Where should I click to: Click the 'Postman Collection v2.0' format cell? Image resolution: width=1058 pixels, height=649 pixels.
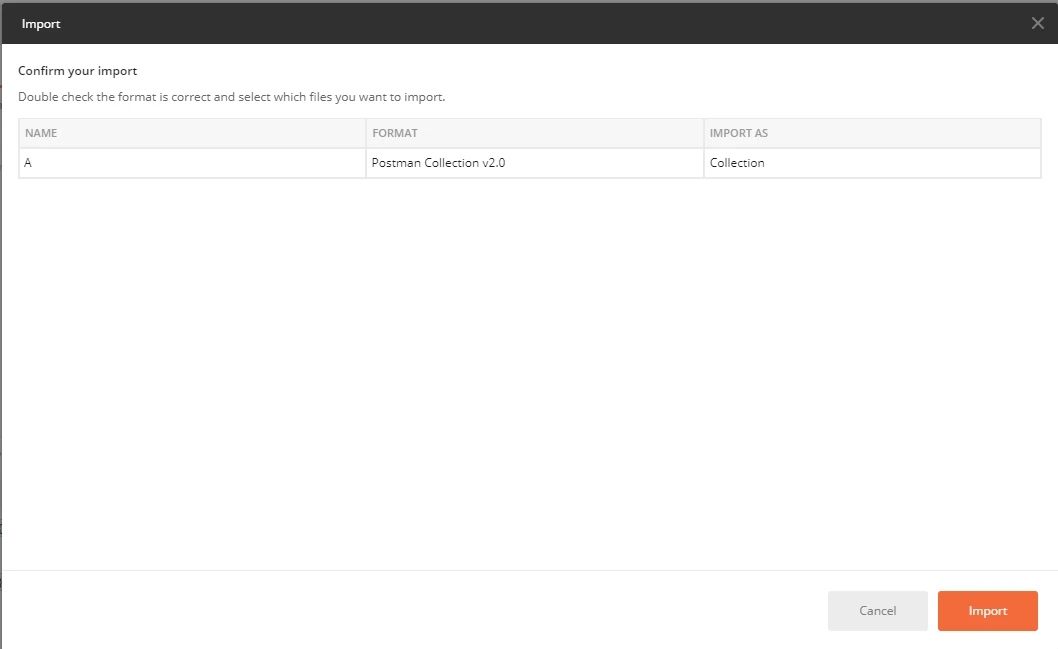pos(438,163)
